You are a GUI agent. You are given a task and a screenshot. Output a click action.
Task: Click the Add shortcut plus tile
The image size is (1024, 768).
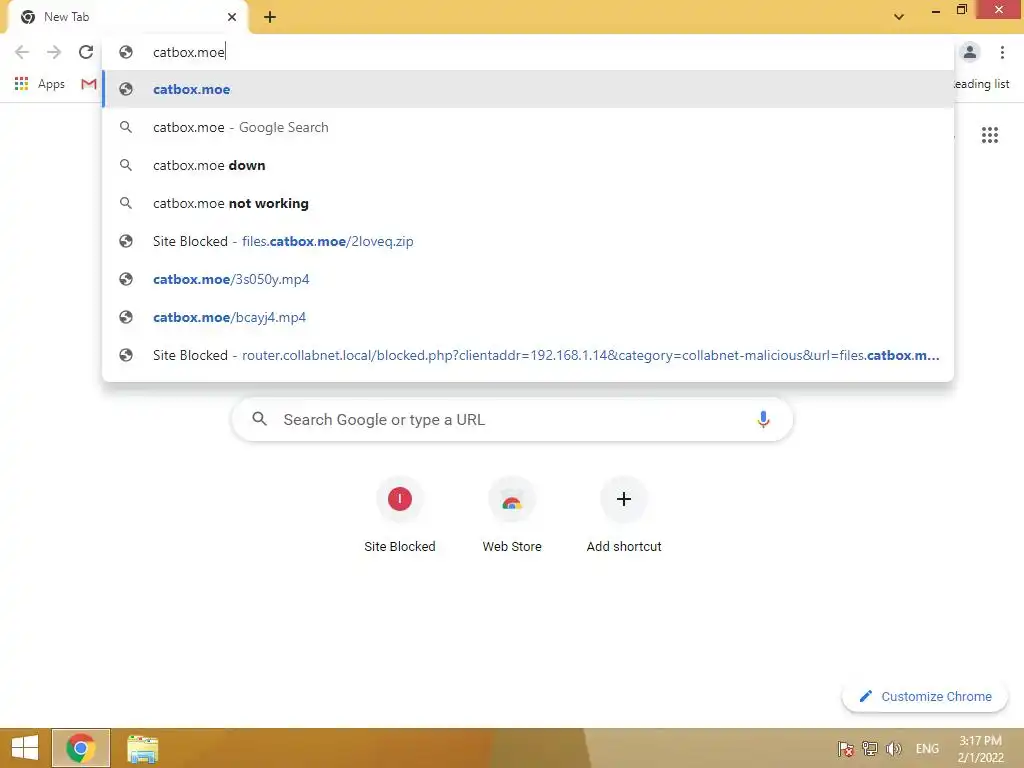click(624, 516)
